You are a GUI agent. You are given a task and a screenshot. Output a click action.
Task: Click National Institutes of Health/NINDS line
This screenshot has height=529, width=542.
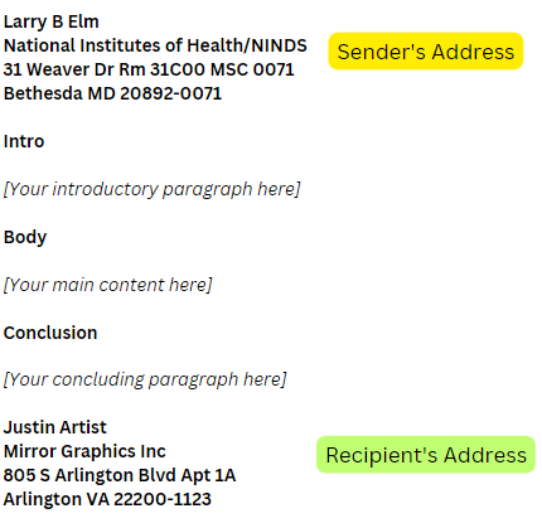(155, 46)
